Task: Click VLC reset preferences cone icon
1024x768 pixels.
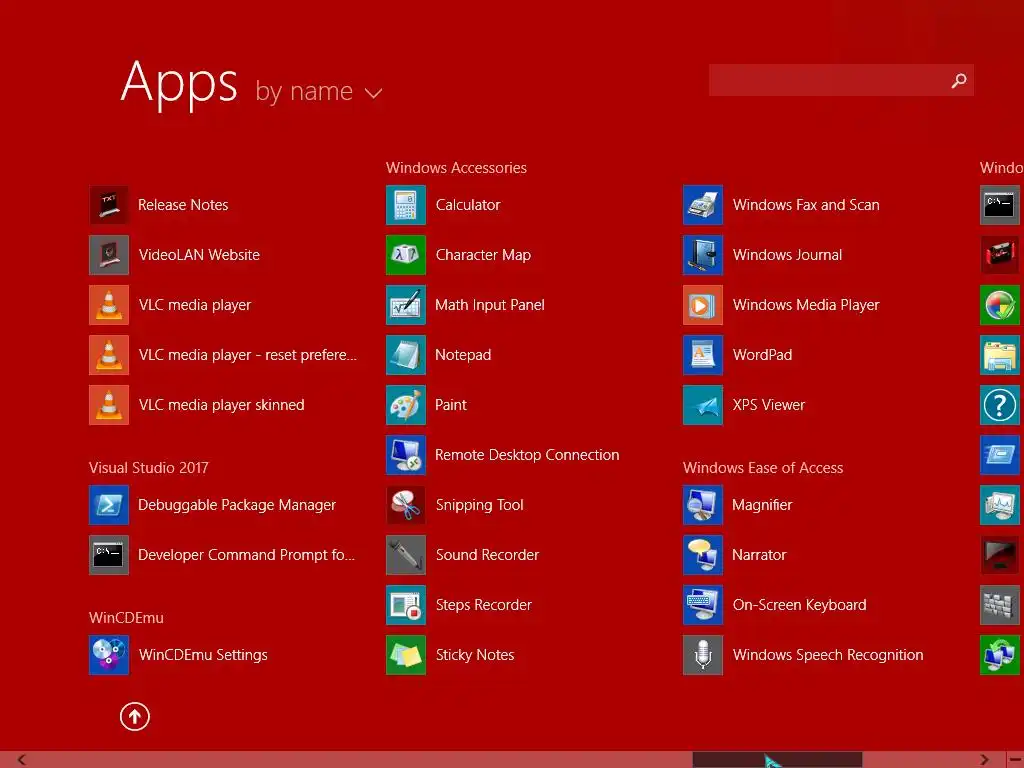Action: [x=108, y=355]
